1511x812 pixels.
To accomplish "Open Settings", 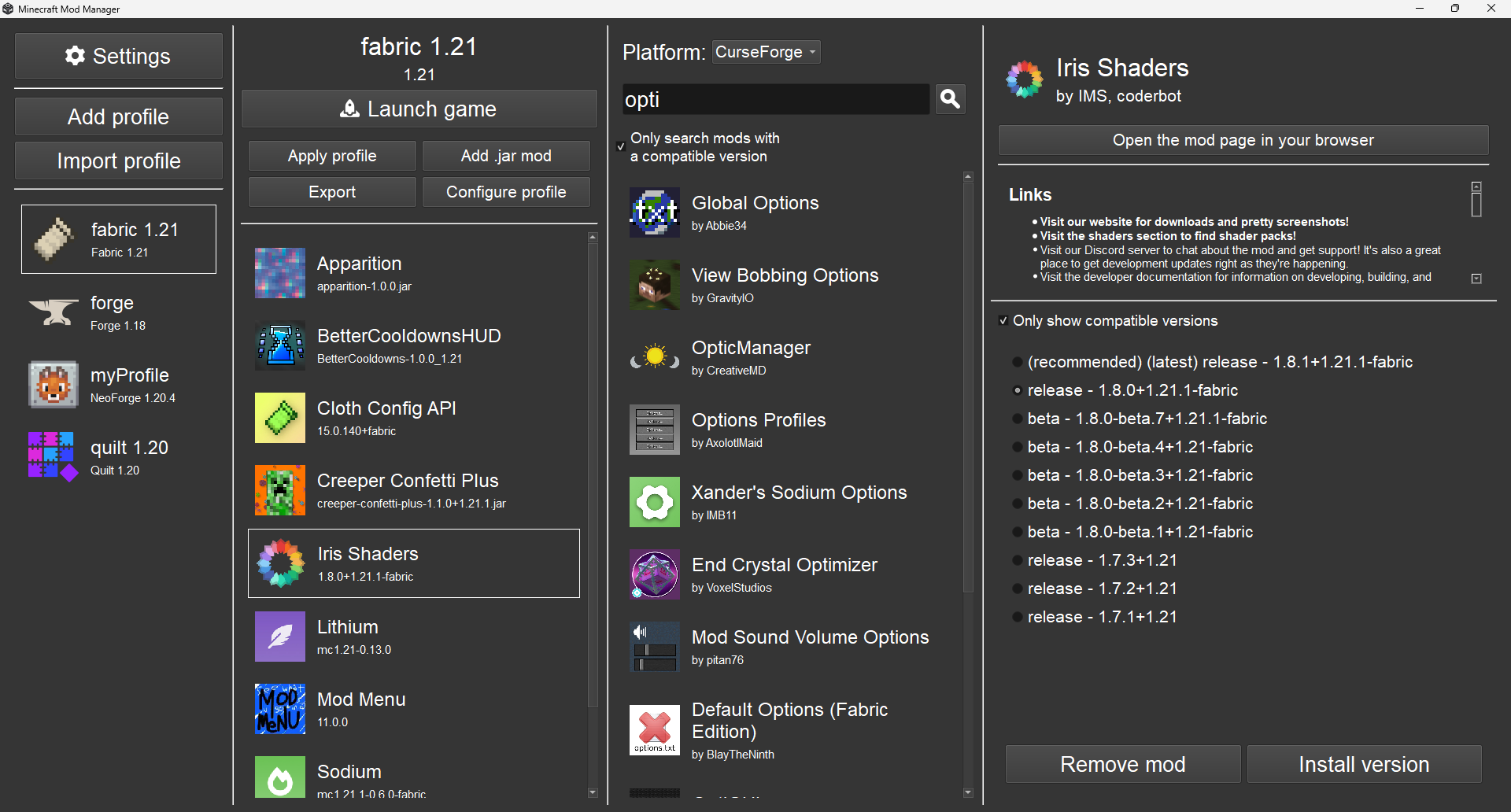I will [x=119, y=56].
